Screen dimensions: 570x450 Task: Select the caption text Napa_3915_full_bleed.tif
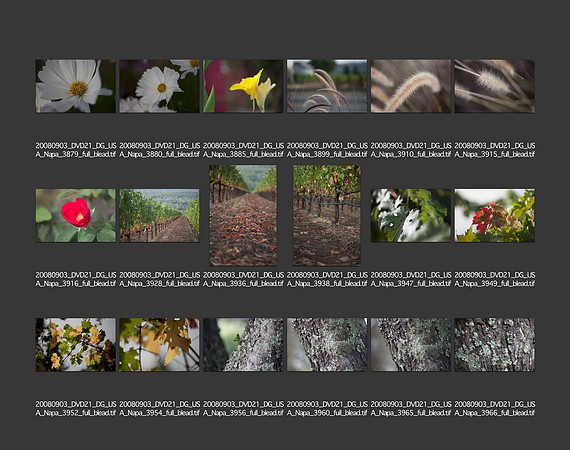pos(495,150)
